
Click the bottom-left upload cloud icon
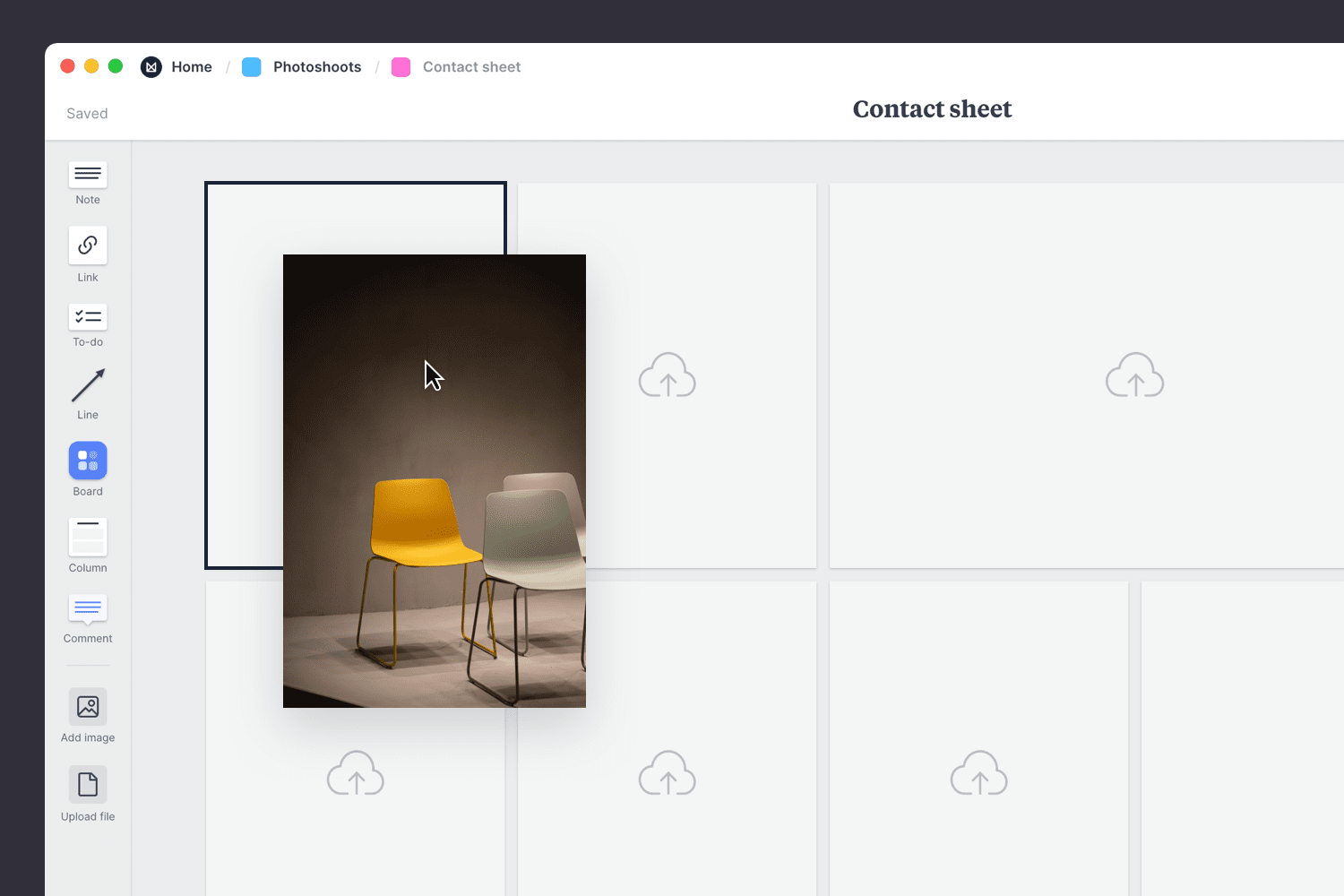tap(355, 772)
